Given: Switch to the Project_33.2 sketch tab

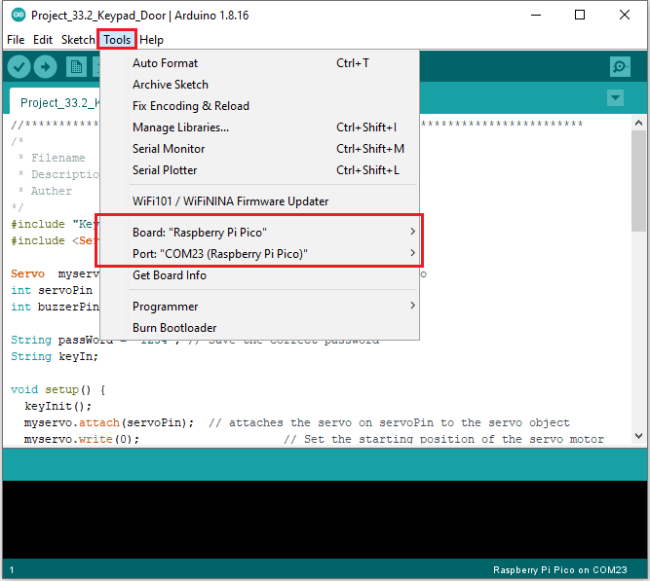Looking at the screenshot, I should [x=55, y=102].
